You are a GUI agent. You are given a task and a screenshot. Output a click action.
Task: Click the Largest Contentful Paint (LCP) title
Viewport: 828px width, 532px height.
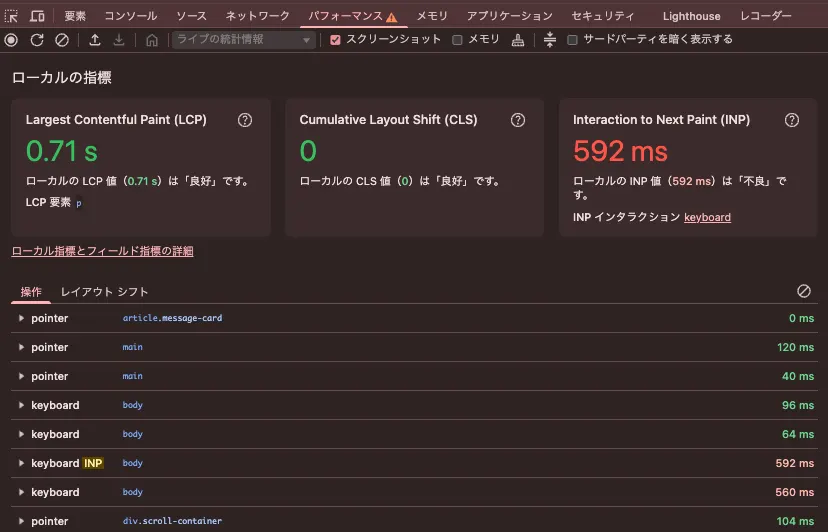[116, 120]
